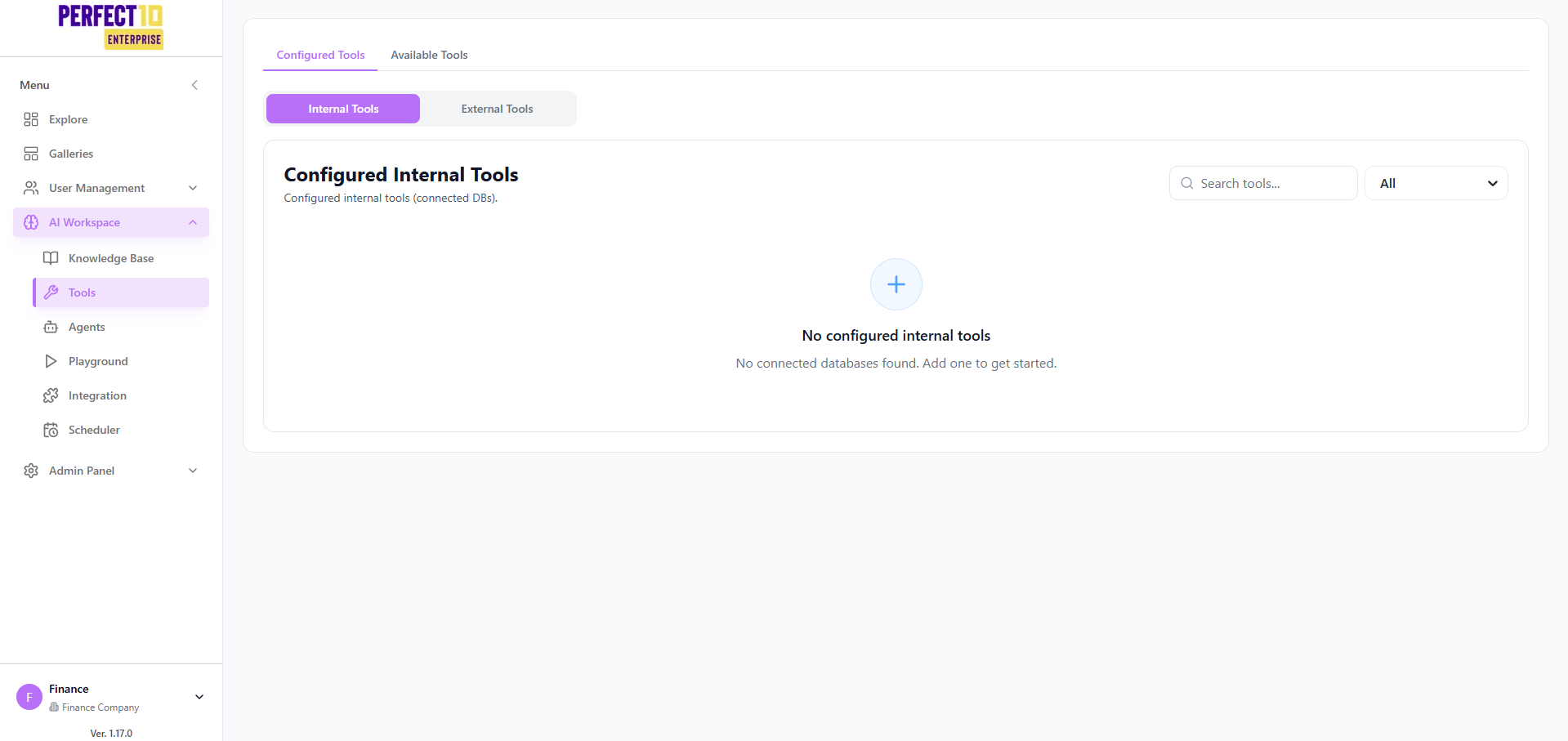Click the Perfect10 Enterprise logo

coord(111,27)
